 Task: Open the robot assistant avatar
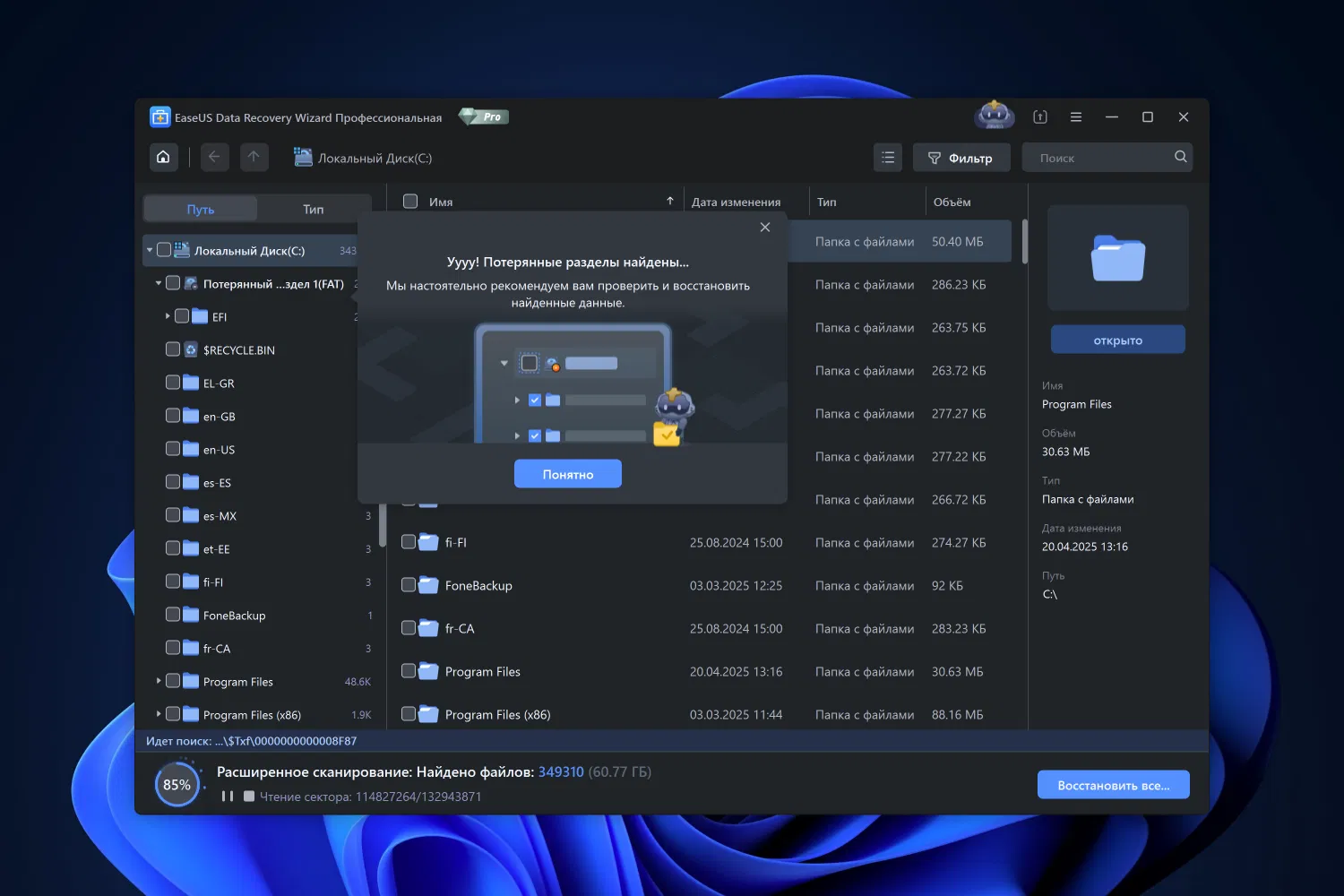[x=994, y=116]
